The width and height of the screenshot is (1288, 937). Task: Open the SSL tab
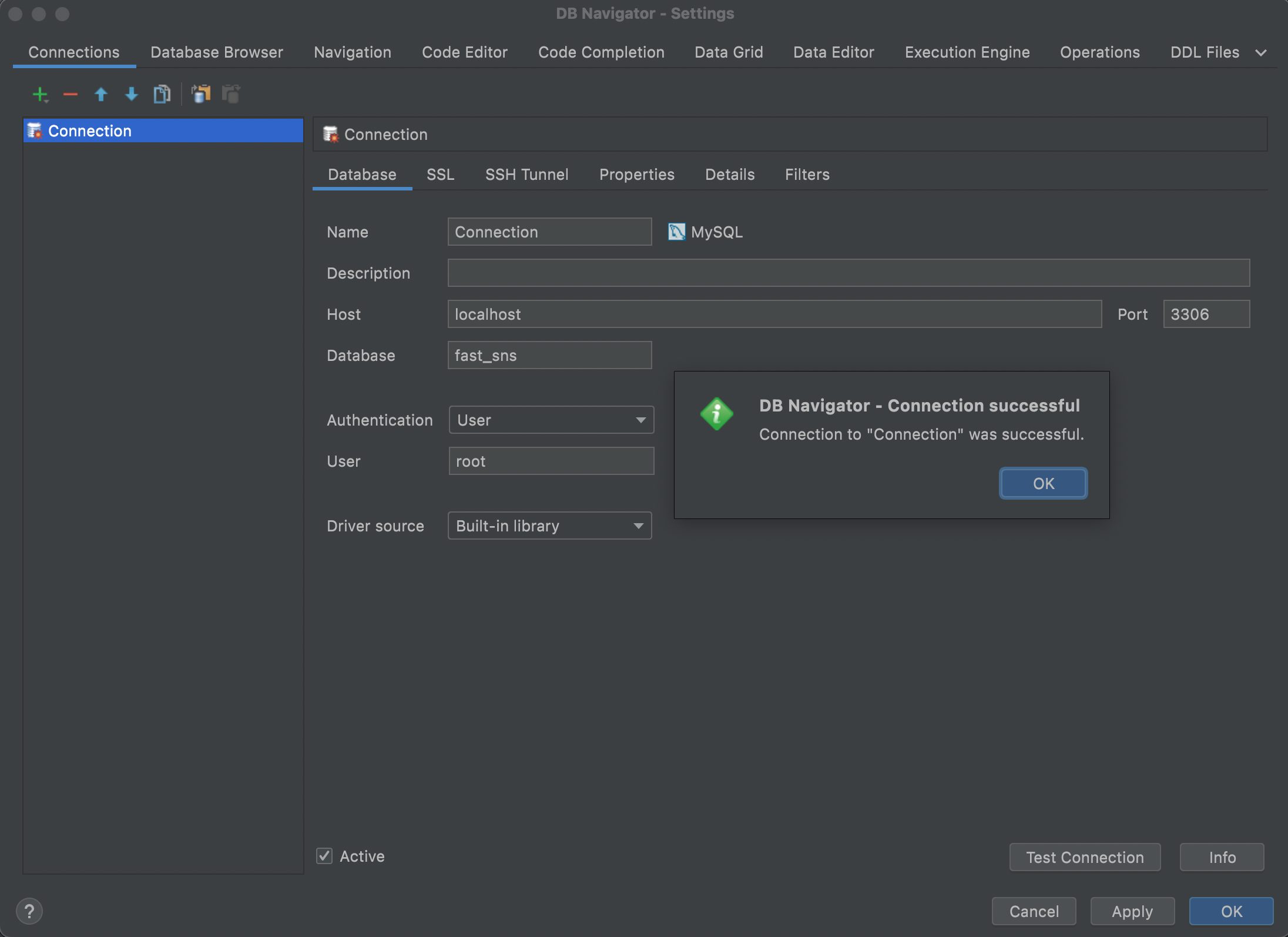coord(440,175)
